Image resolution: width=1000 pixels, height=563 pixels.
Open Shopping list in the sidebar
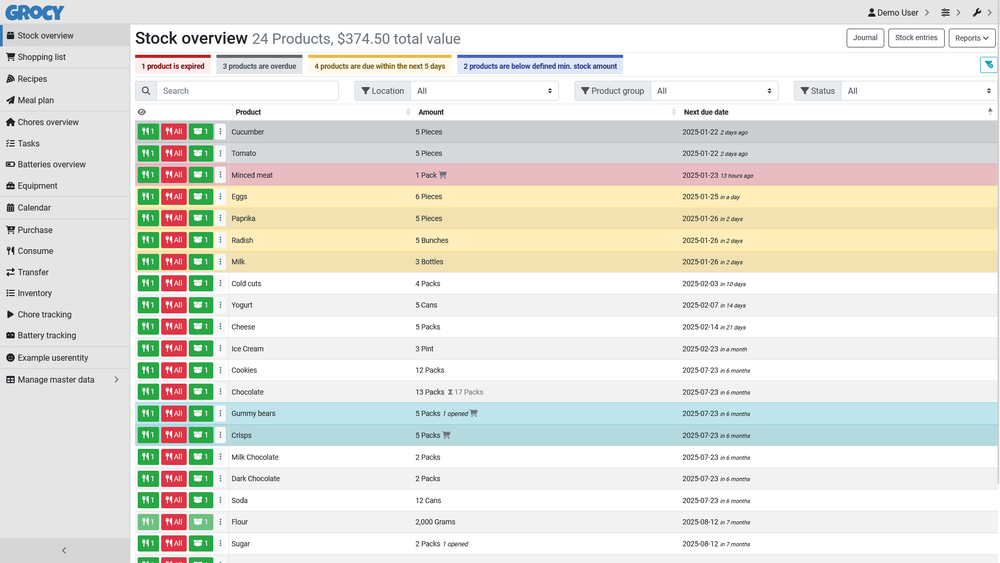click(41, 57)
